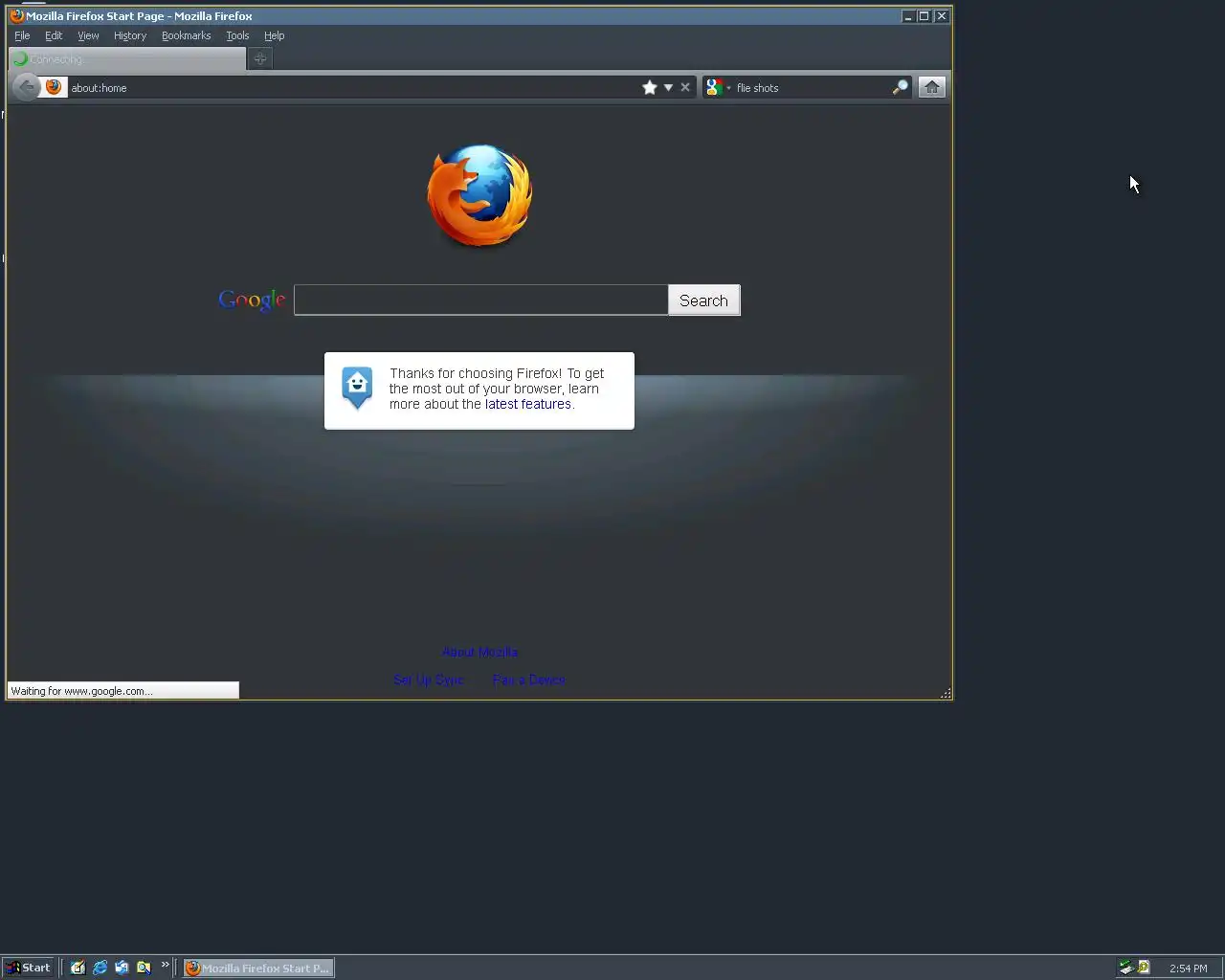Open the File menu
1225x980 pixels.
(x=22, y=35)
